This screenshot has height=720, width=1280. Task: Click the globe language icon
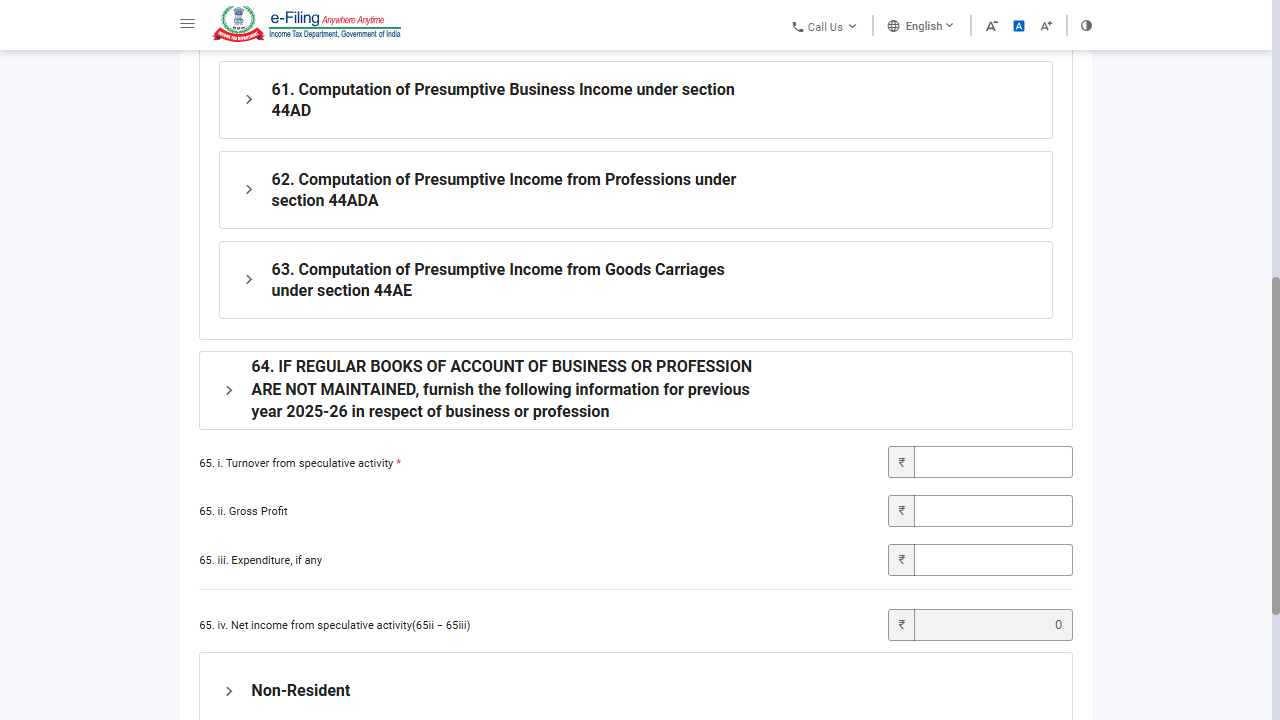click(x=893, y=26)
